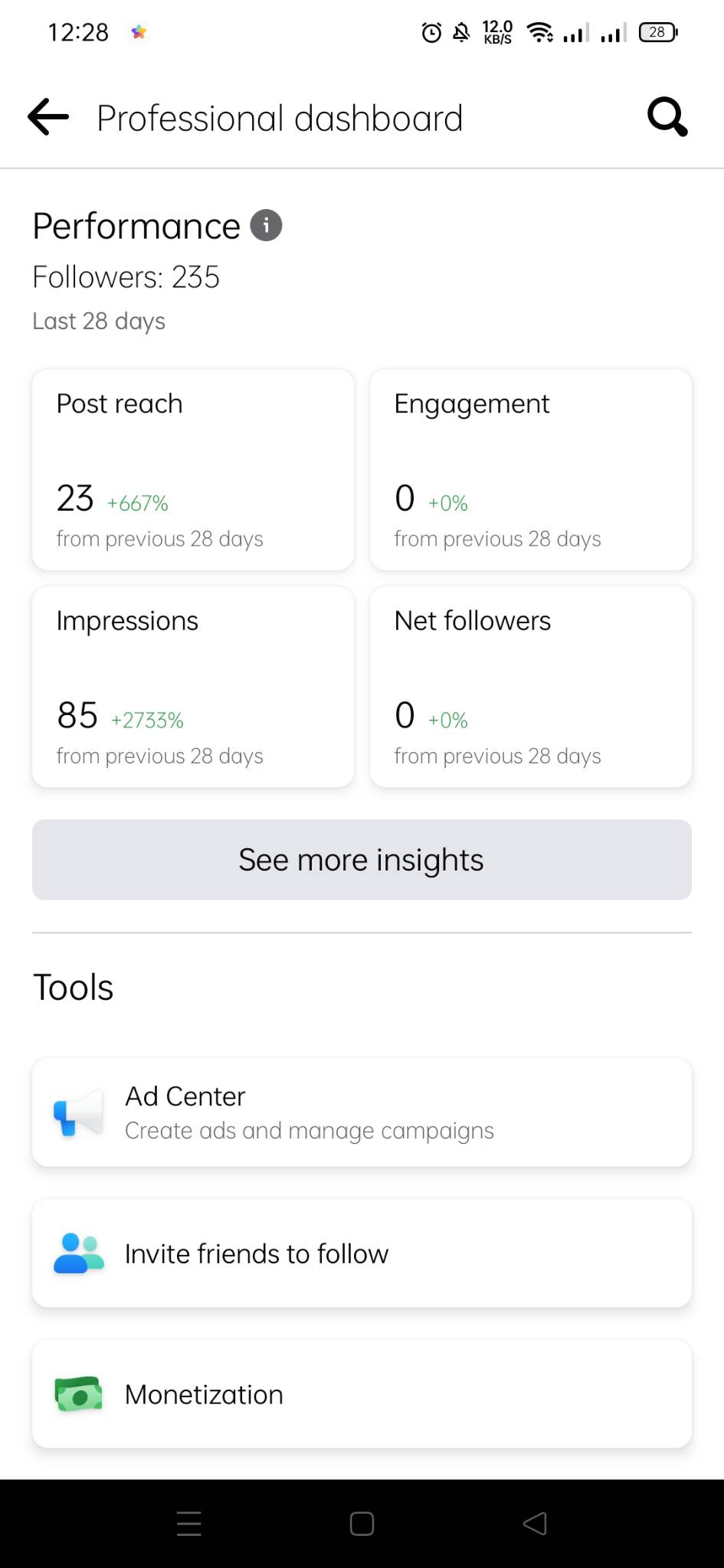Viewport: 724px width, 1568px height.
Task: Tap the Last 28 days label
Action: click(99, 321)
